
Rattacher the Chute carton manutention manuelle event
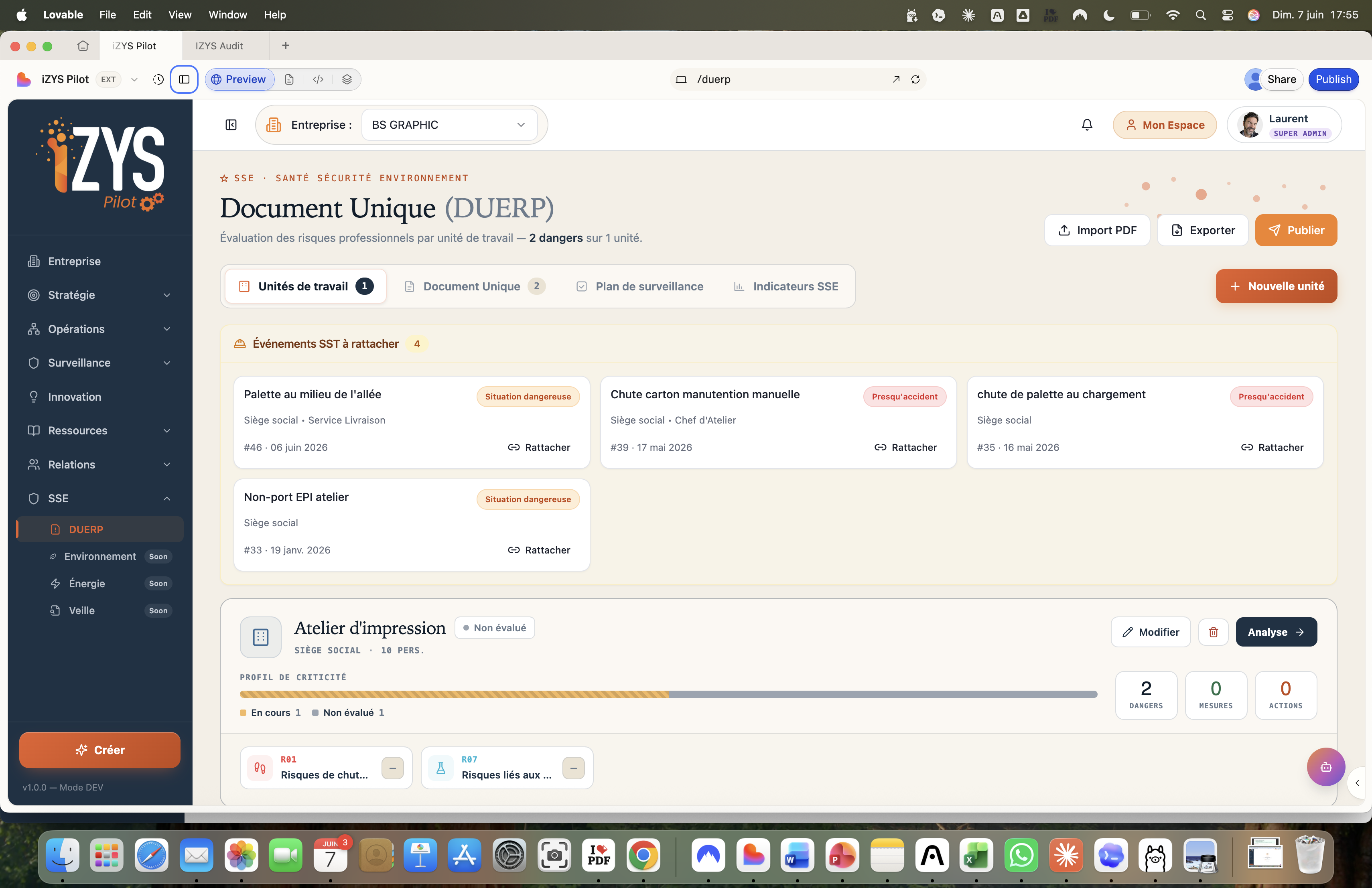pos(905,448)
